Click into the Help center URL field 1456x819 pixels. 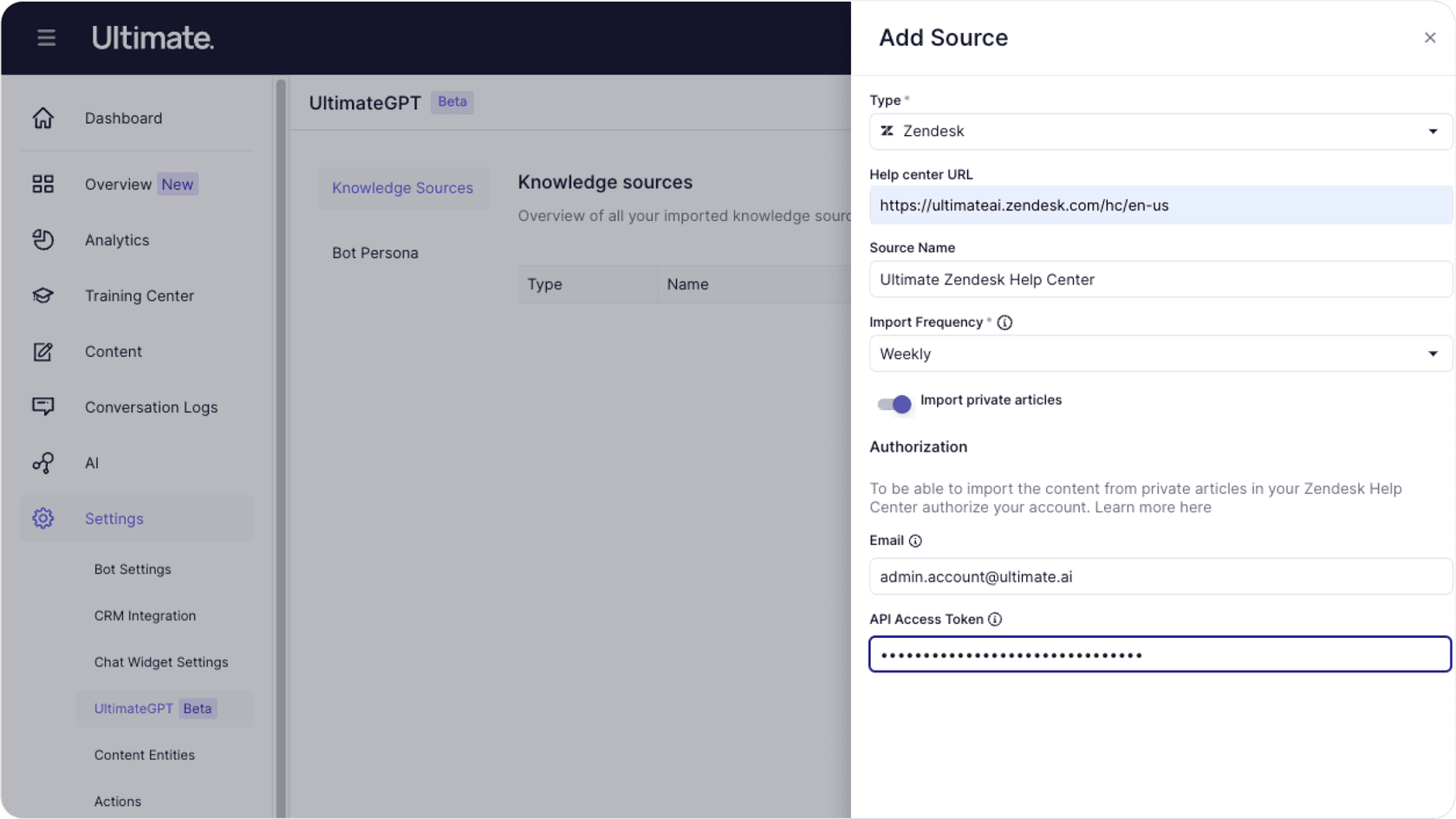[x=1160, y=205]
